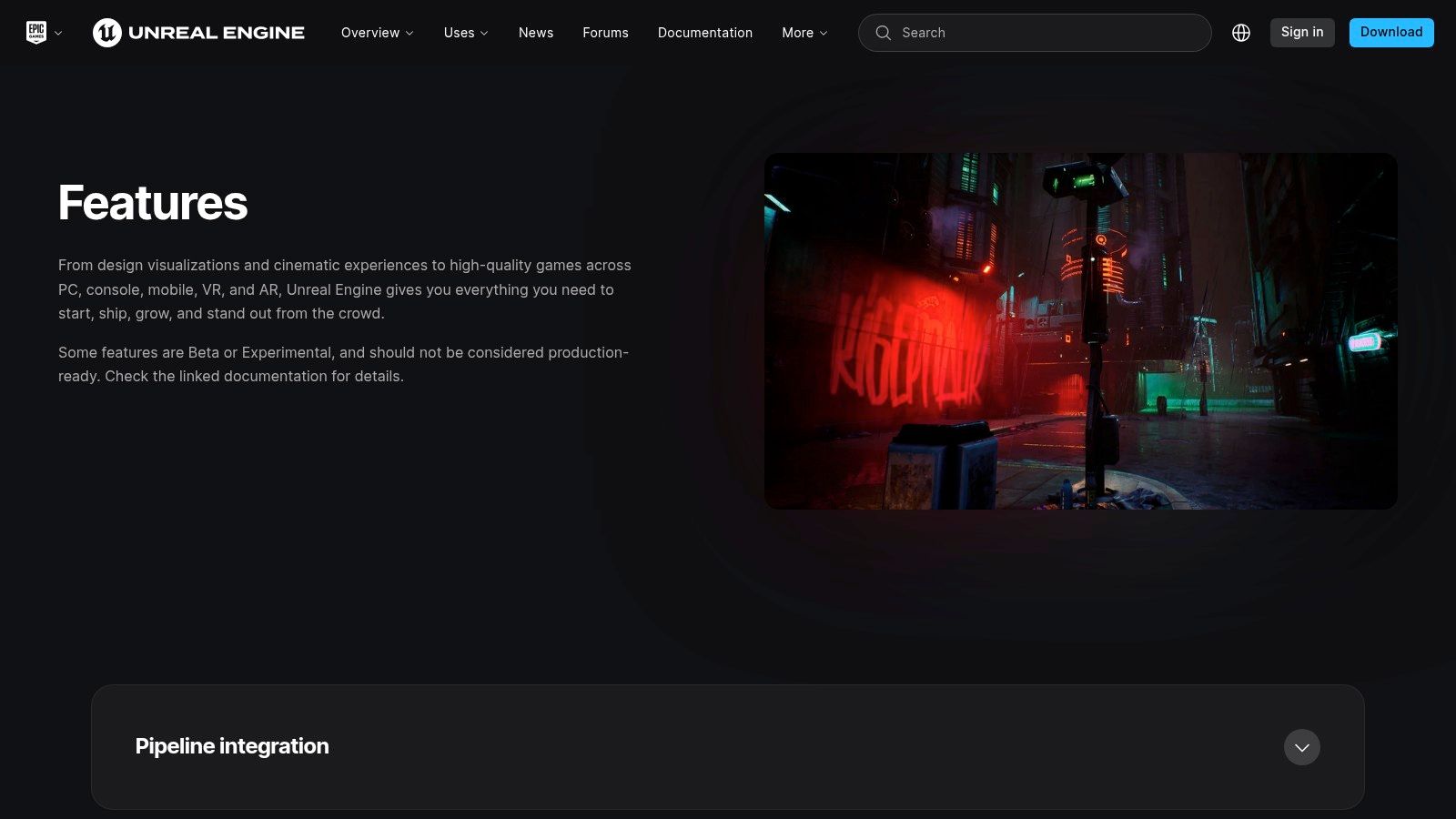
Task: Click the paragraph starting 'From design visualizations'
Action: tap(345, 289)
